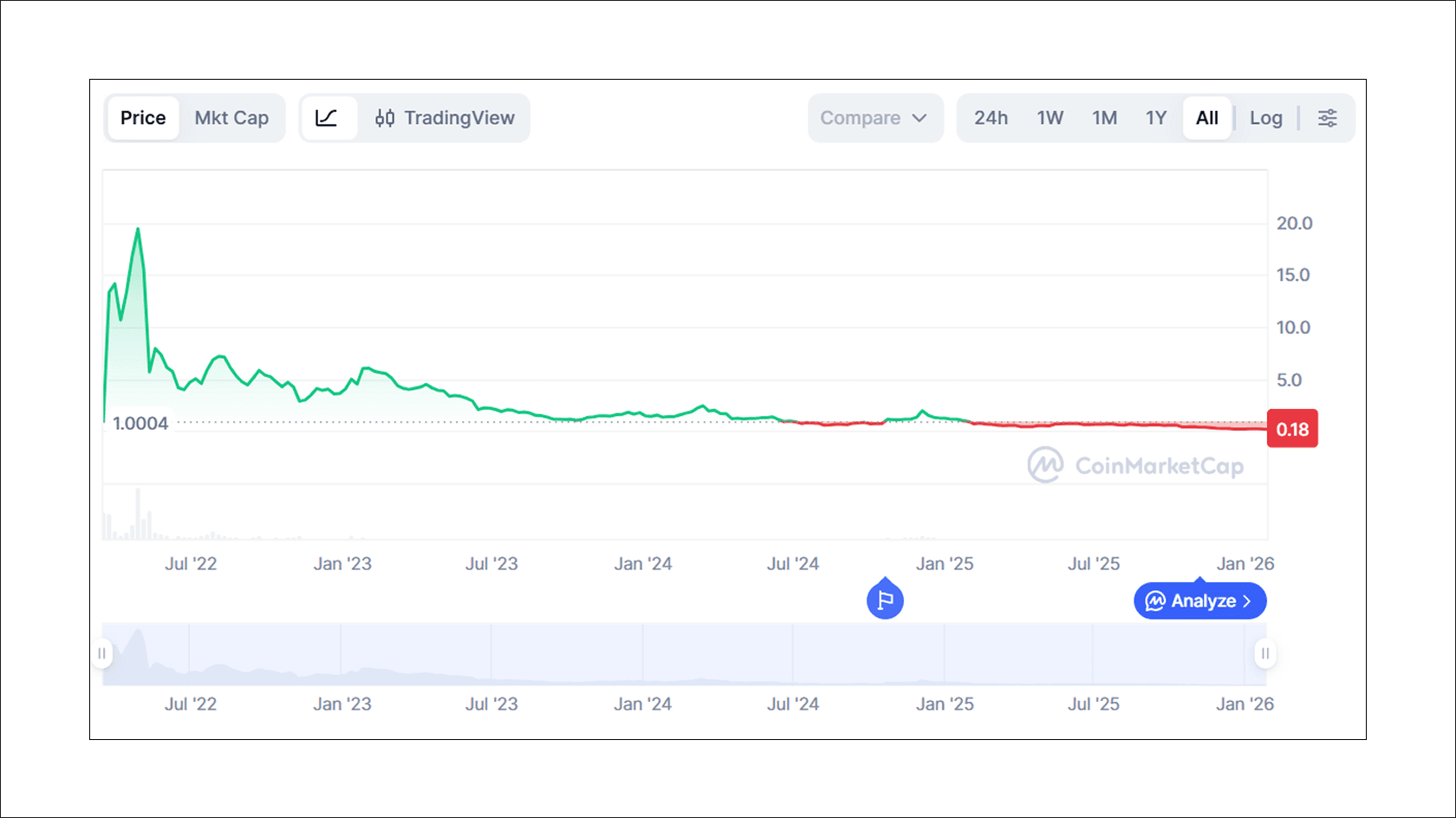Click the Analyze button
Image resolution: width=1456 pixels, height=818 pixels.
(x=1199, y=601)
